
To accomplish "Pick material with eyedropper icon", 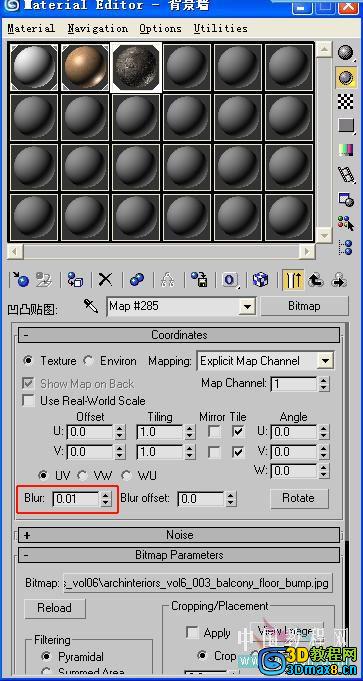I will click(91, 307).
